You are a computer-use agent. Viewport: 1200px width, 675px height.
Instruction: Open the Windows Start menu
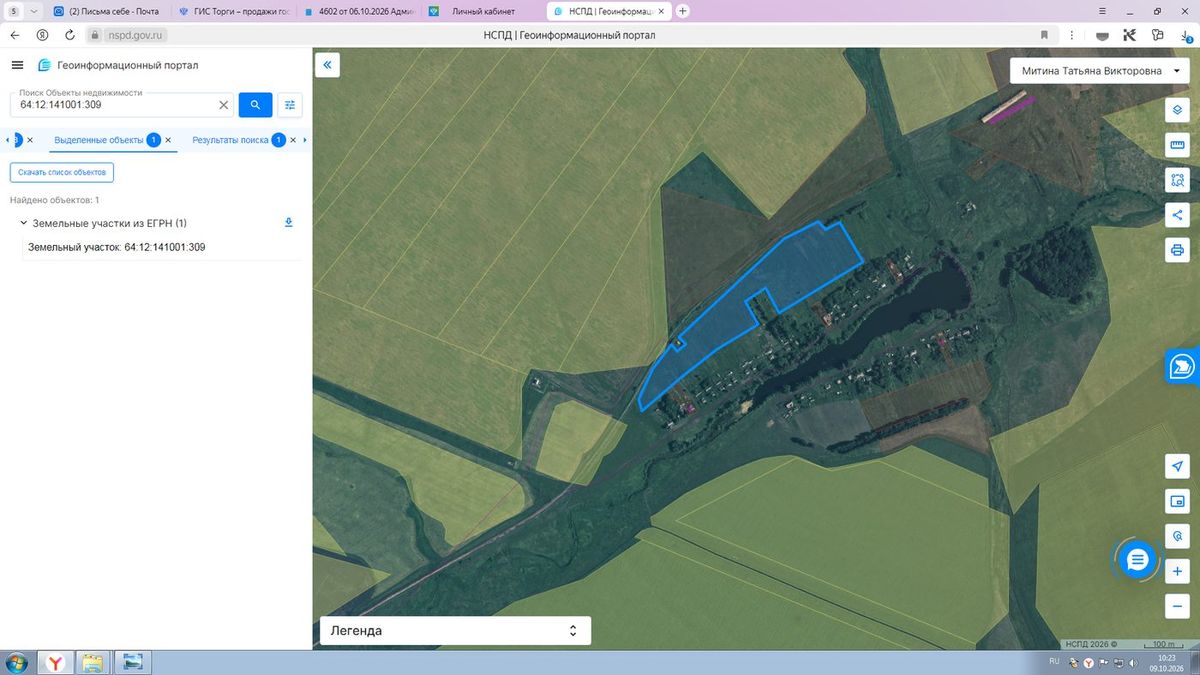17,661
